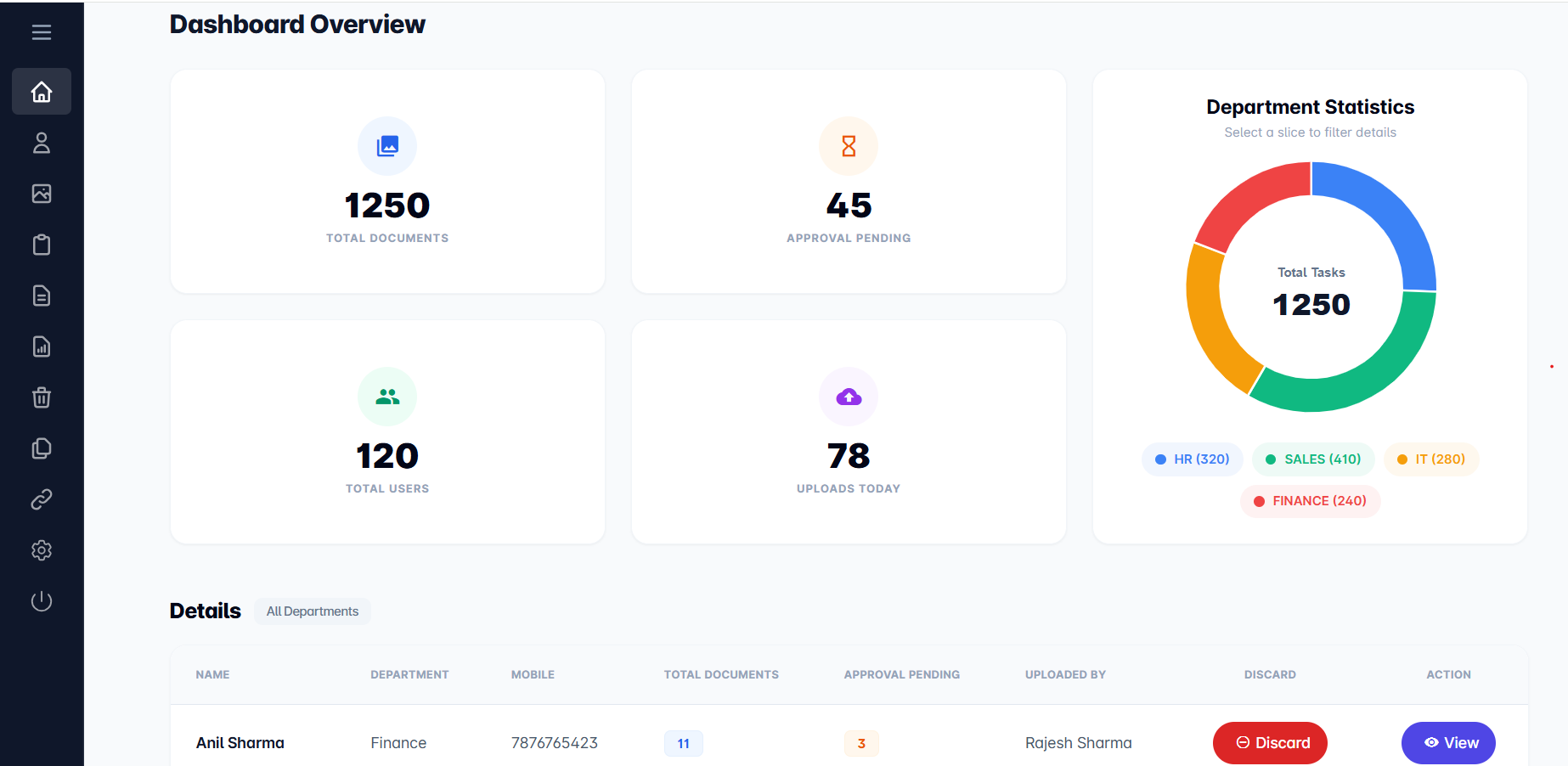Image resolution: width=1568 pixels, height=766 pixels.
Task: Click the NAME column header
Action: tap(212, 674)
